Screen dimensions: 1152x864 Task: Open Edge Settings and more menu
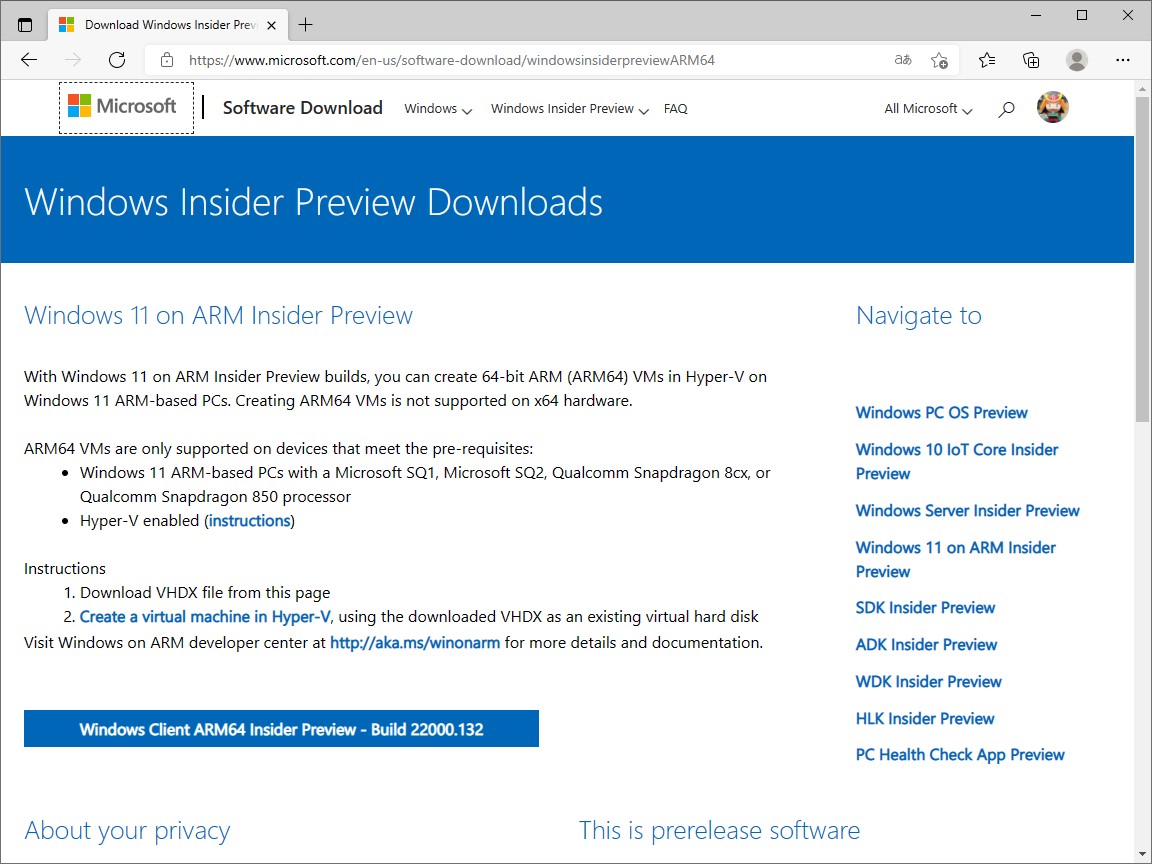click(1122, 60)
